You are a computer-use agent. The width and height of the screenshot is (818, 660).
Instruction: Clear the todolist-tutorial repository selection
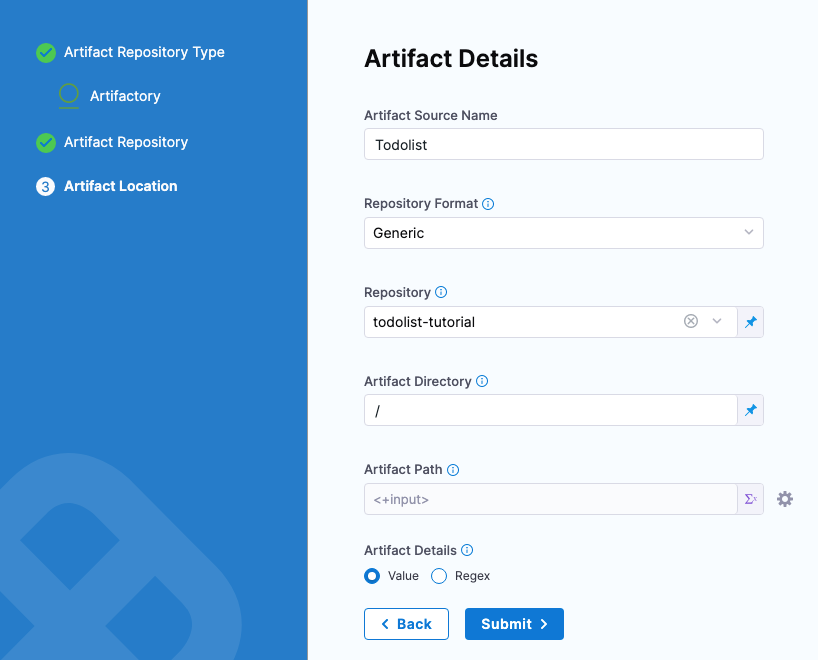(690, 322)
